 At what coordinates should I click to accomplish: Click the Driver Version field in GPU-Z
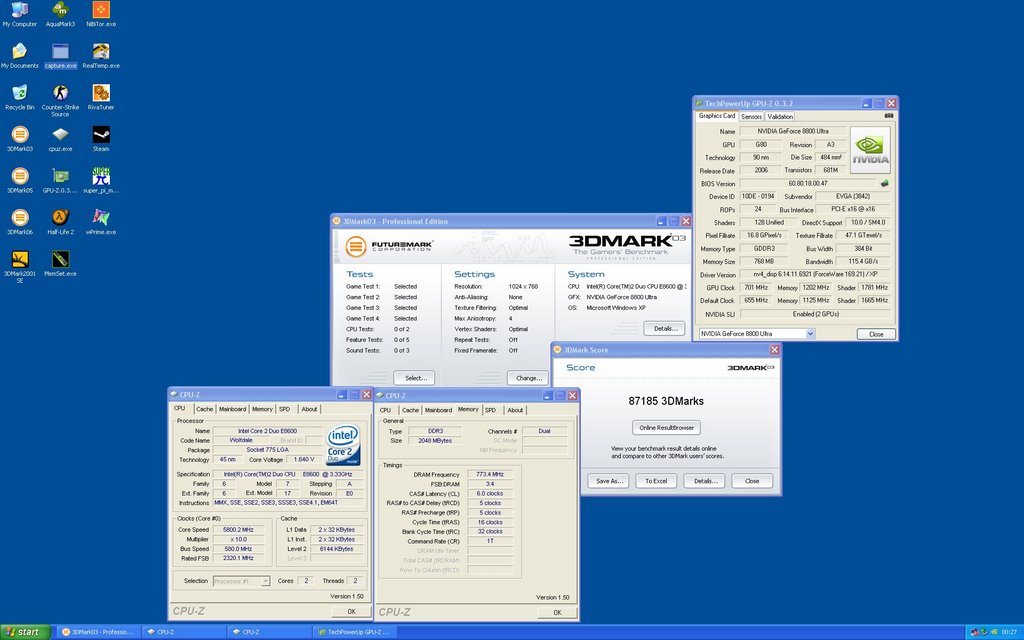click(815, 274)
